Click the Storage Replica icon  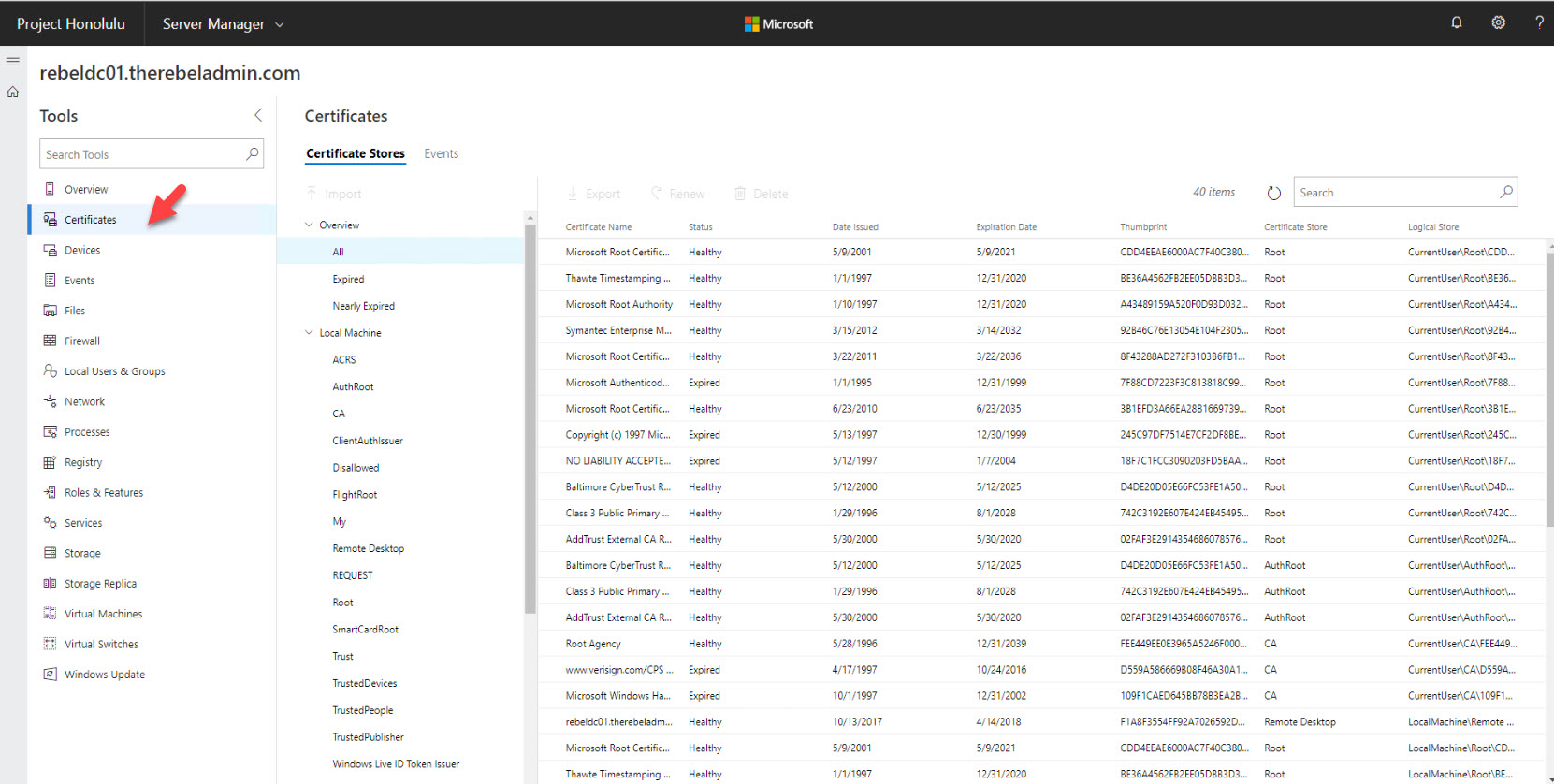tap(50, 583)
